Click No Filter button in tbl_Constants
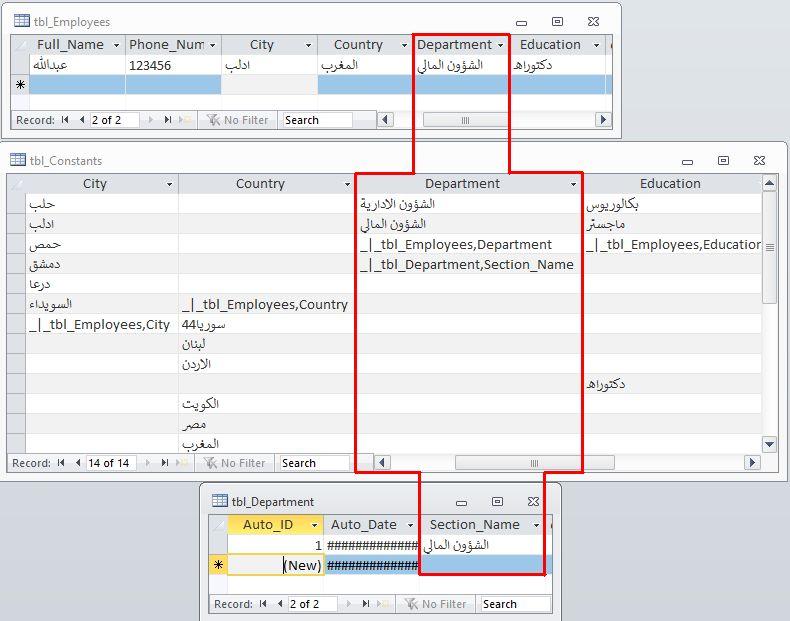Viewport: 790px width, 621px height. 235,463
